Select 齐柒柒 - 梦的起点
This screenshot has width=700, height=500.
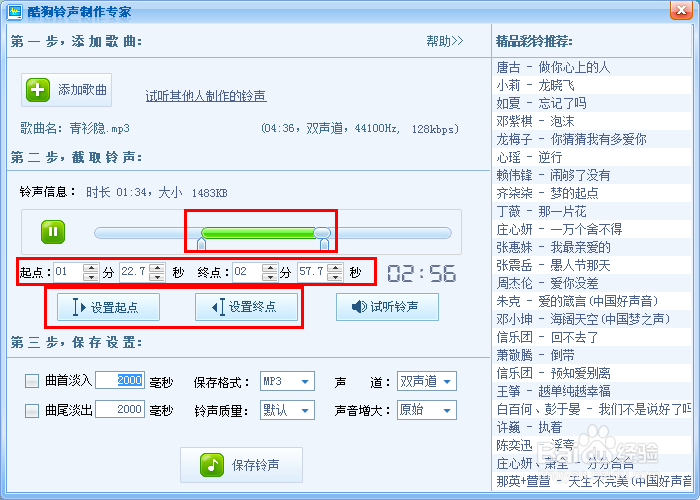pyautogui.click(x=592, y=193)
